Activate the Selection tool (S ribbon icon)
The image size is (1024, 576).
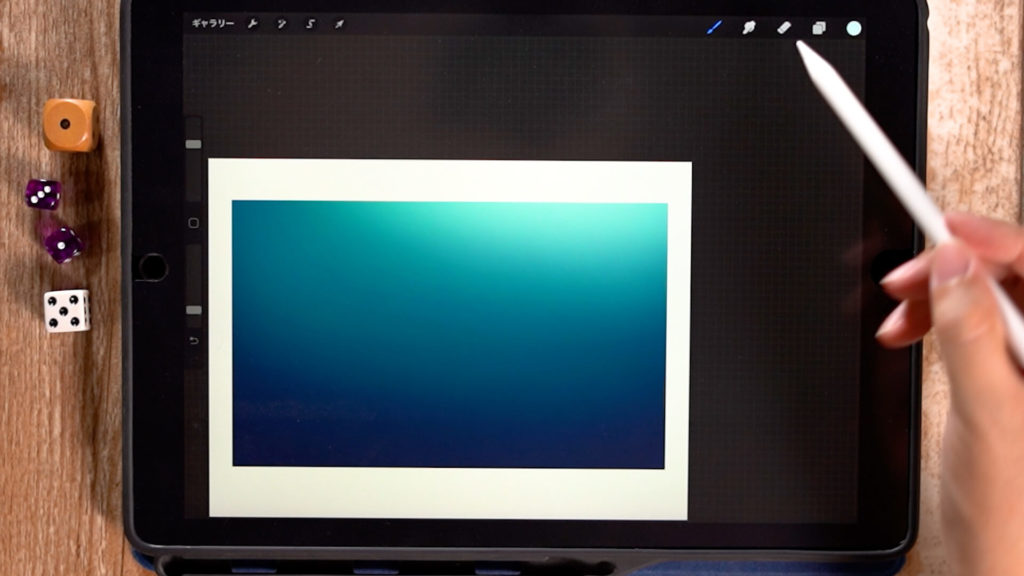(x=310, y=23)
